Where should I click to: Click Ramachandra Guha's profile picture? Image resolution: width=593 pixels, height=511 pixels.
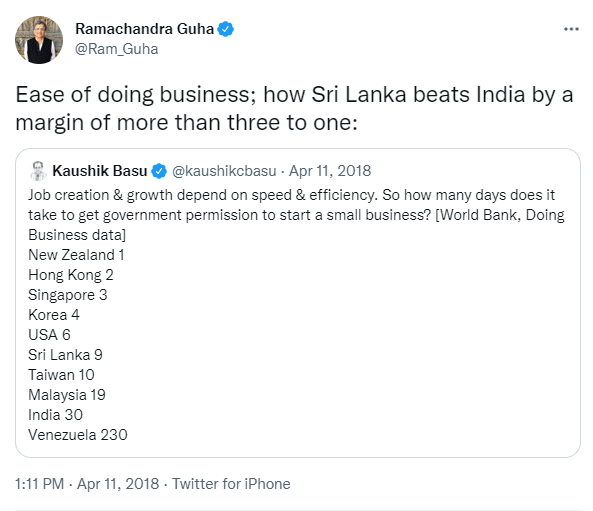pos(39,40)
